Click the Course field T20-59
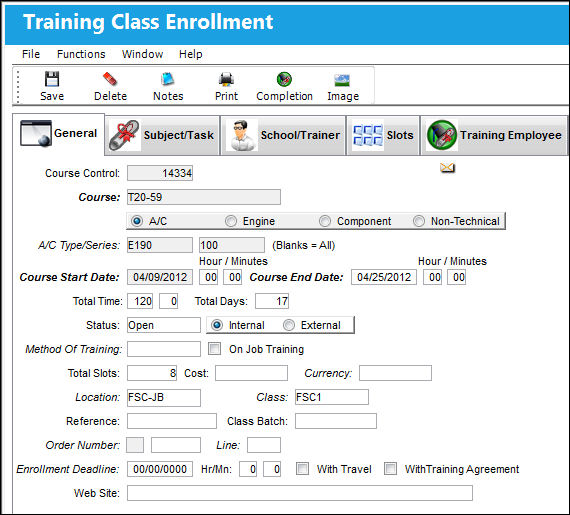 (204, 197)
